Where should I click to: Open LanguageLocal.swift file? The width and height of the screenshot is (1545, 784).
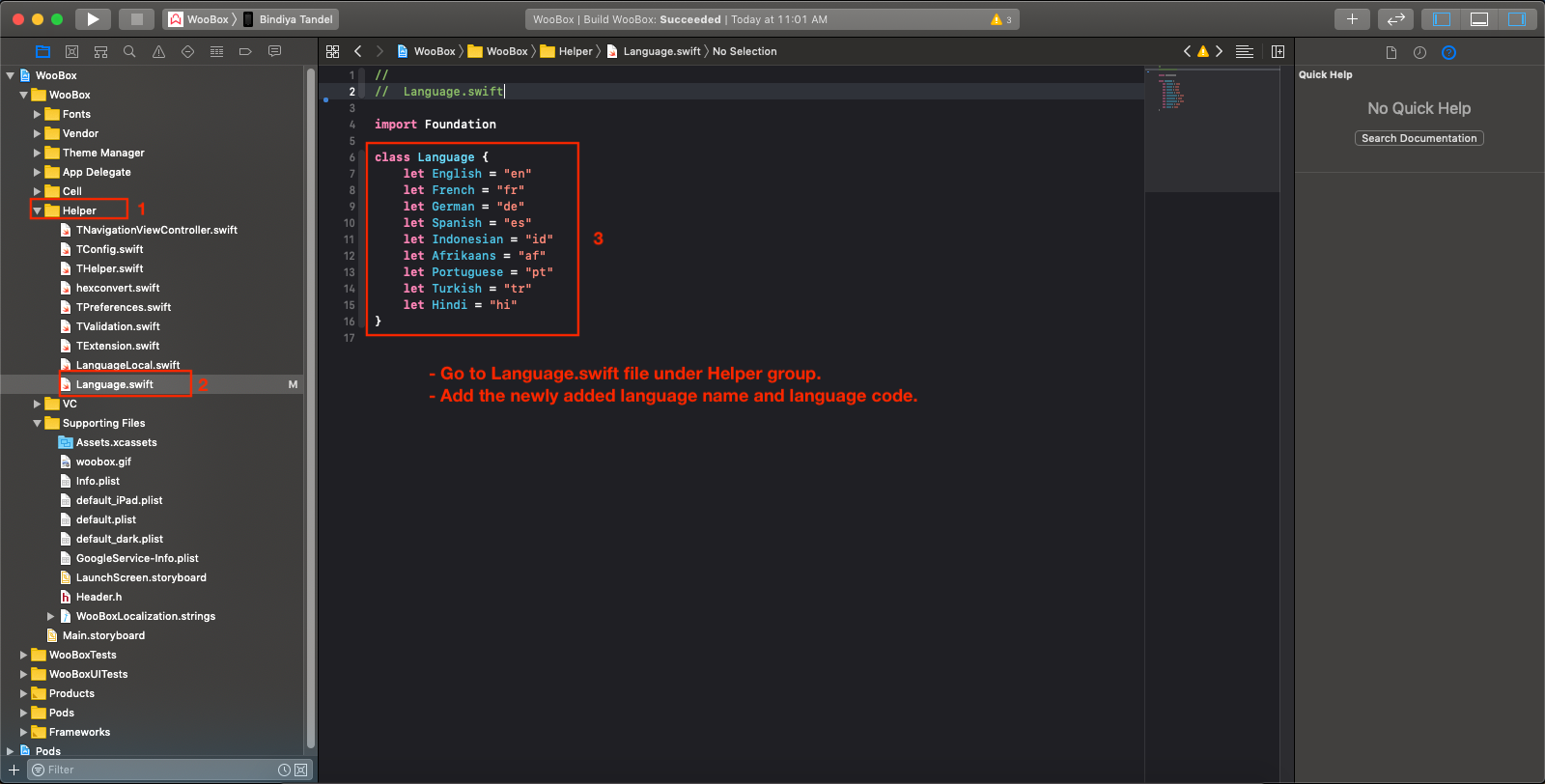(127, 365)
